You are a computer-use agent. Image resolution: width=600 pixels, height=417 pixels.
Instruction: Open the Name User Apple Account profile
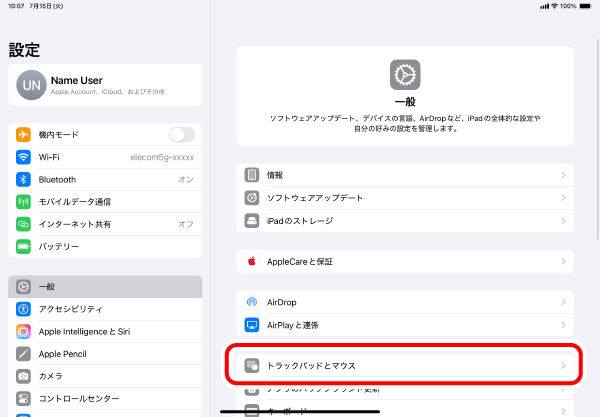pos(104,85)
